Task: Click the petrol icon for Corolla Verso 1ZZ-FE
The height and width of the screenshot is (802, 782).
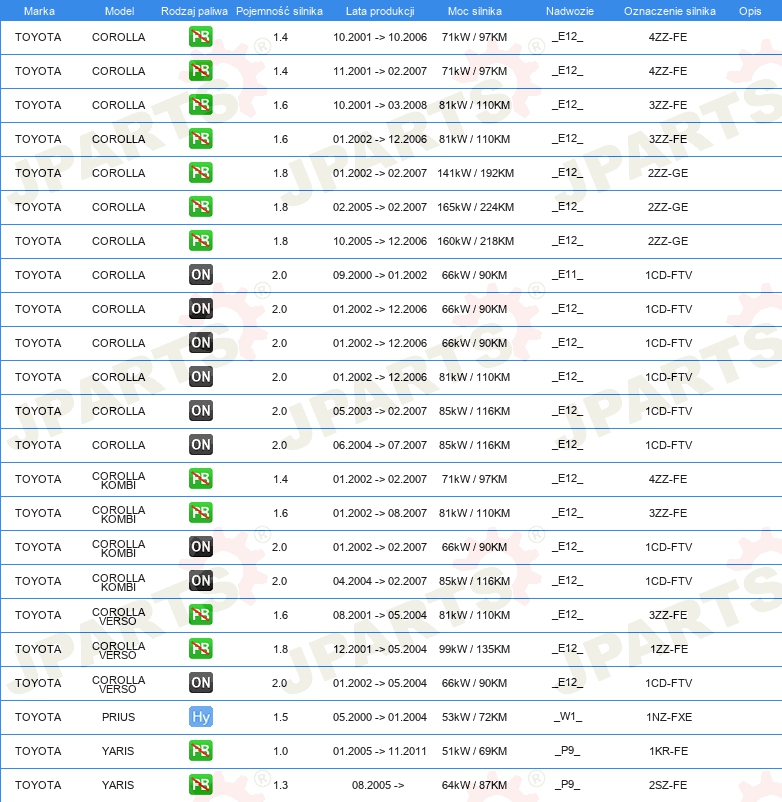Action: tap(200, 649)
